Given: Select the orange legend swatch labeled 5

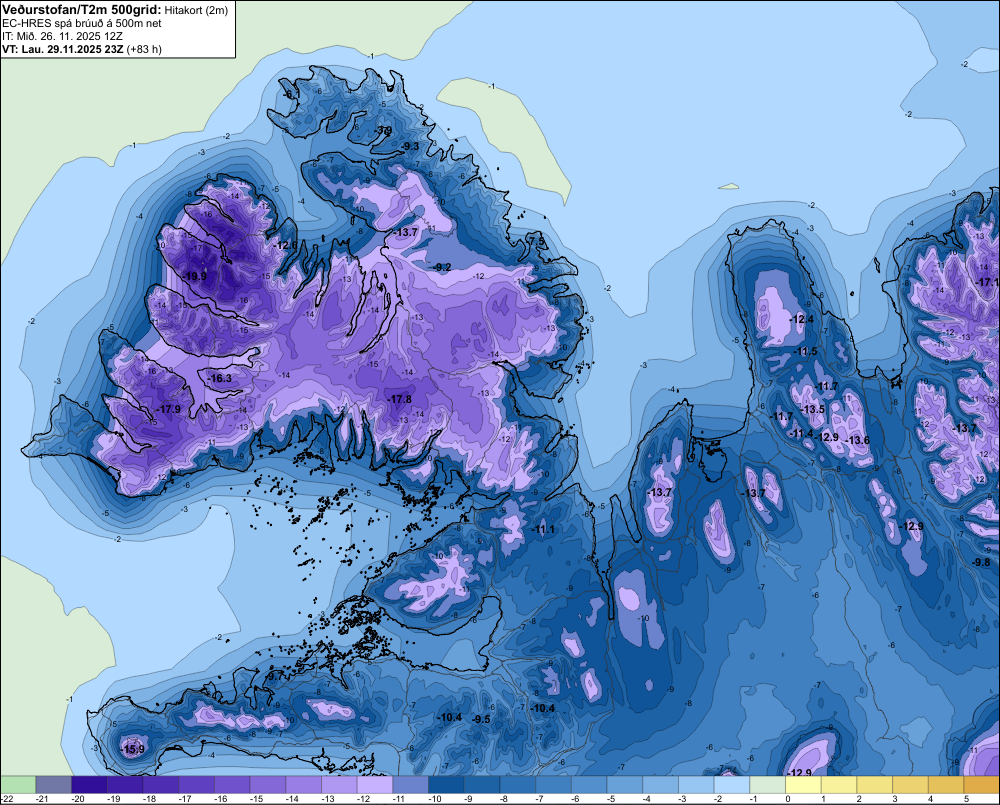Looking at the screenshot, I should (x=982, y=785).
